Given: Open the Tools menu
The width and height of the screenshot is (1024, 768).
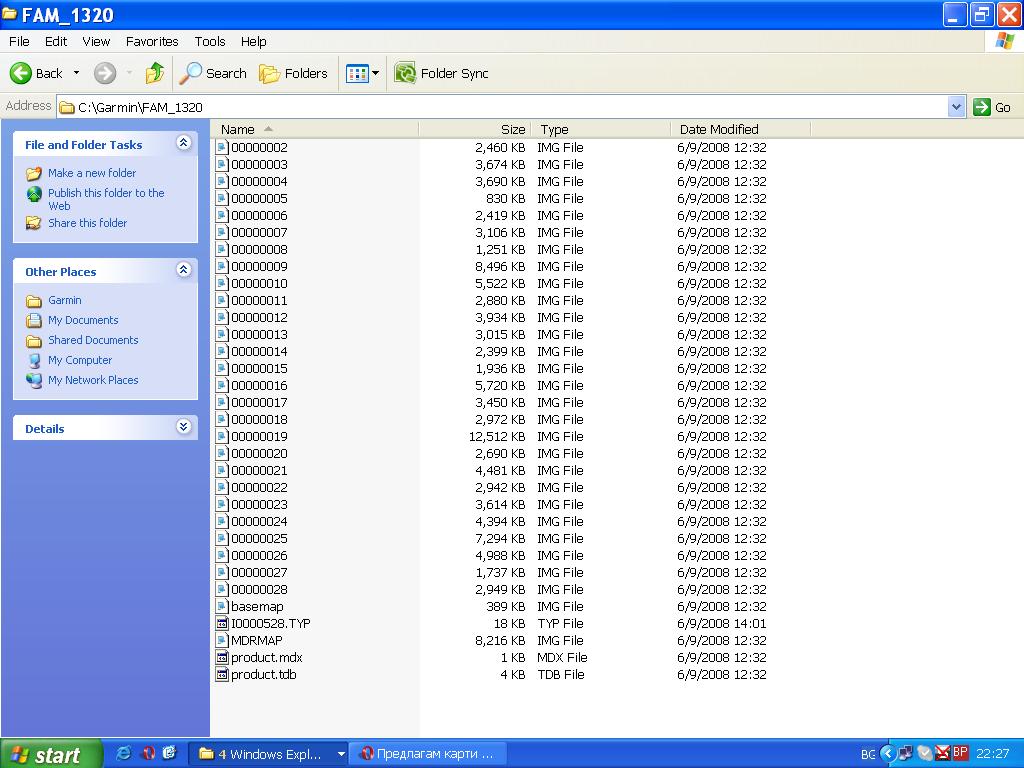Looking at the screenshot, I should click(x=210, y=41).
